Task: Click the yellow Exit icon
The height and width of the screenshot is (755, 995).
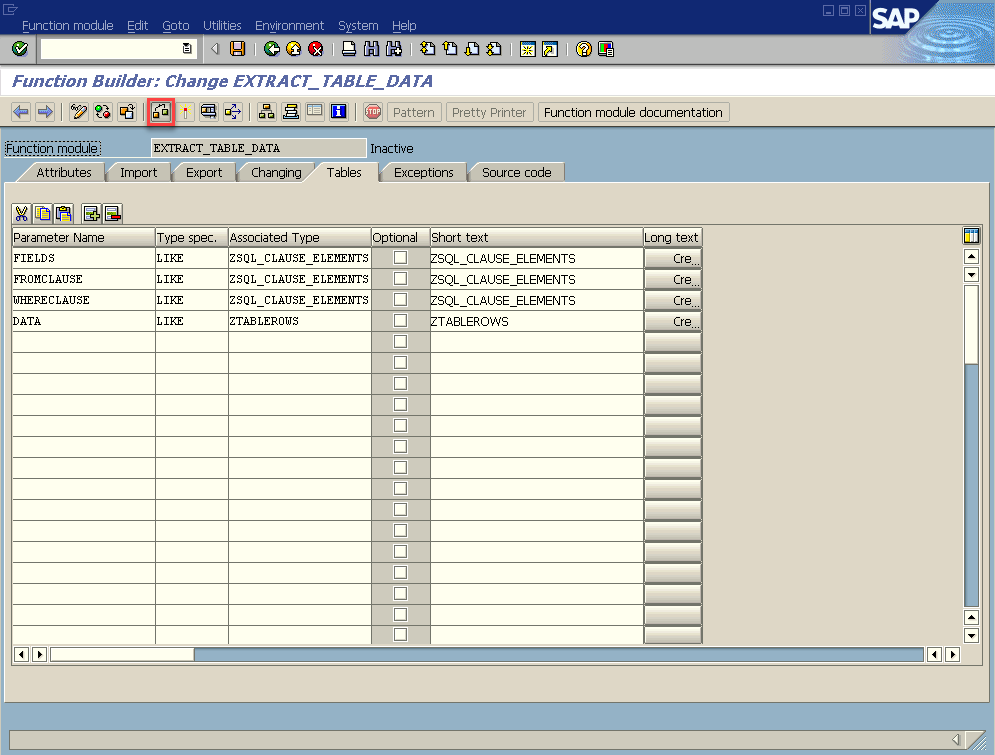Action: (x=293, y=49)
